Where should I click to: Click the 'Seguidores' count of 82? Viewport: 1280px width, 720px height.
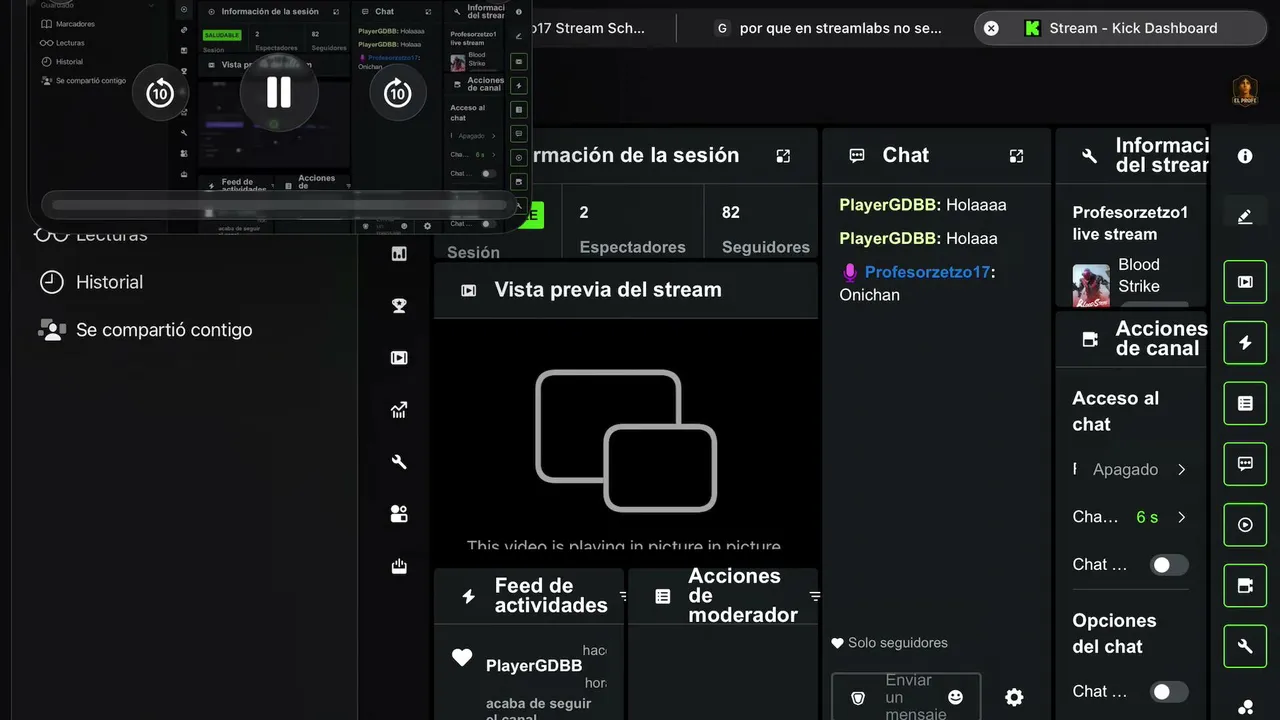(731, 212)
